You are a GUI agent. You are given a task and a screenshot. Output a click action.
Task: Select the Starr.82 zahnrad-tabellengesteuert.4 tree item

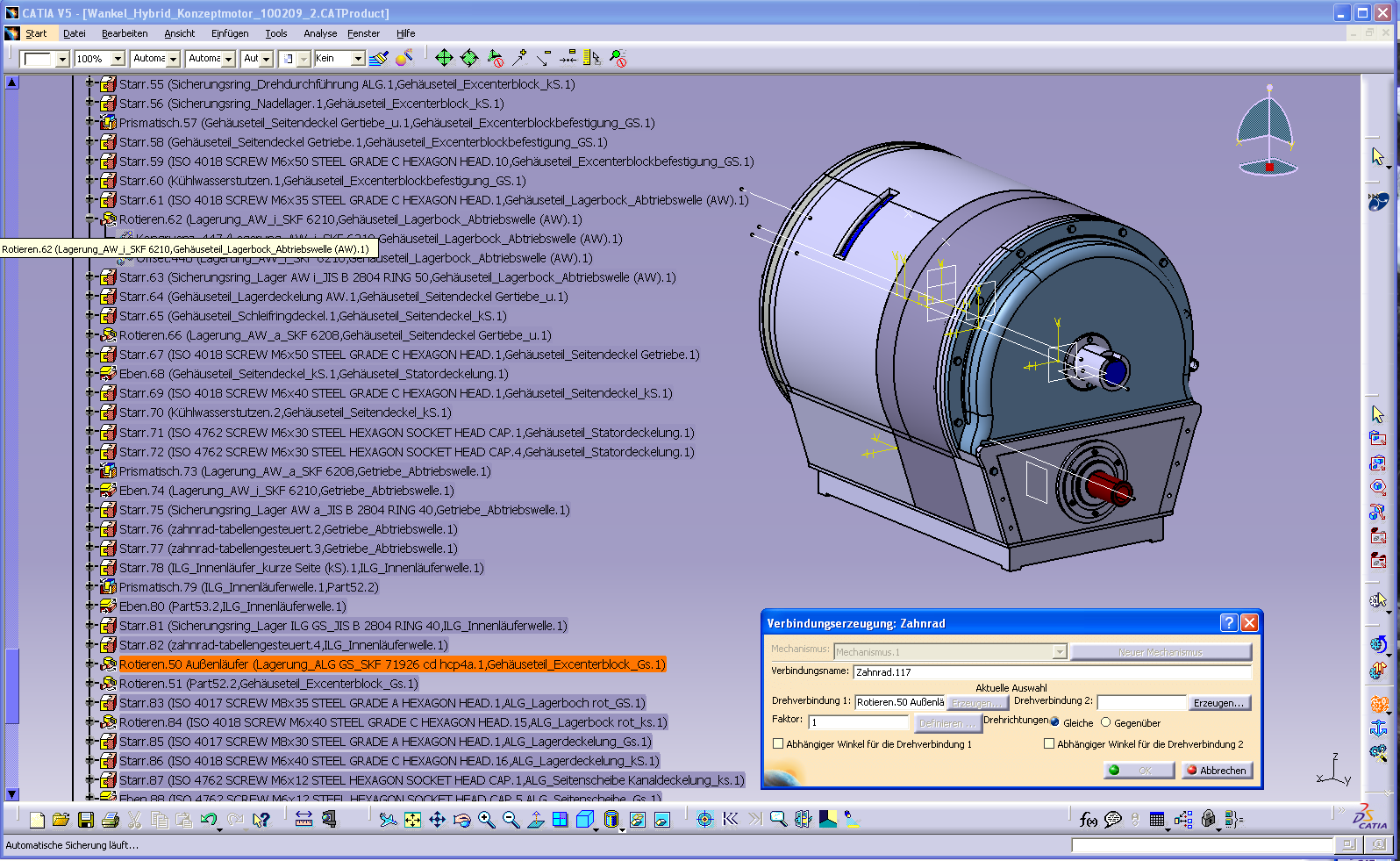pos(283,645)
